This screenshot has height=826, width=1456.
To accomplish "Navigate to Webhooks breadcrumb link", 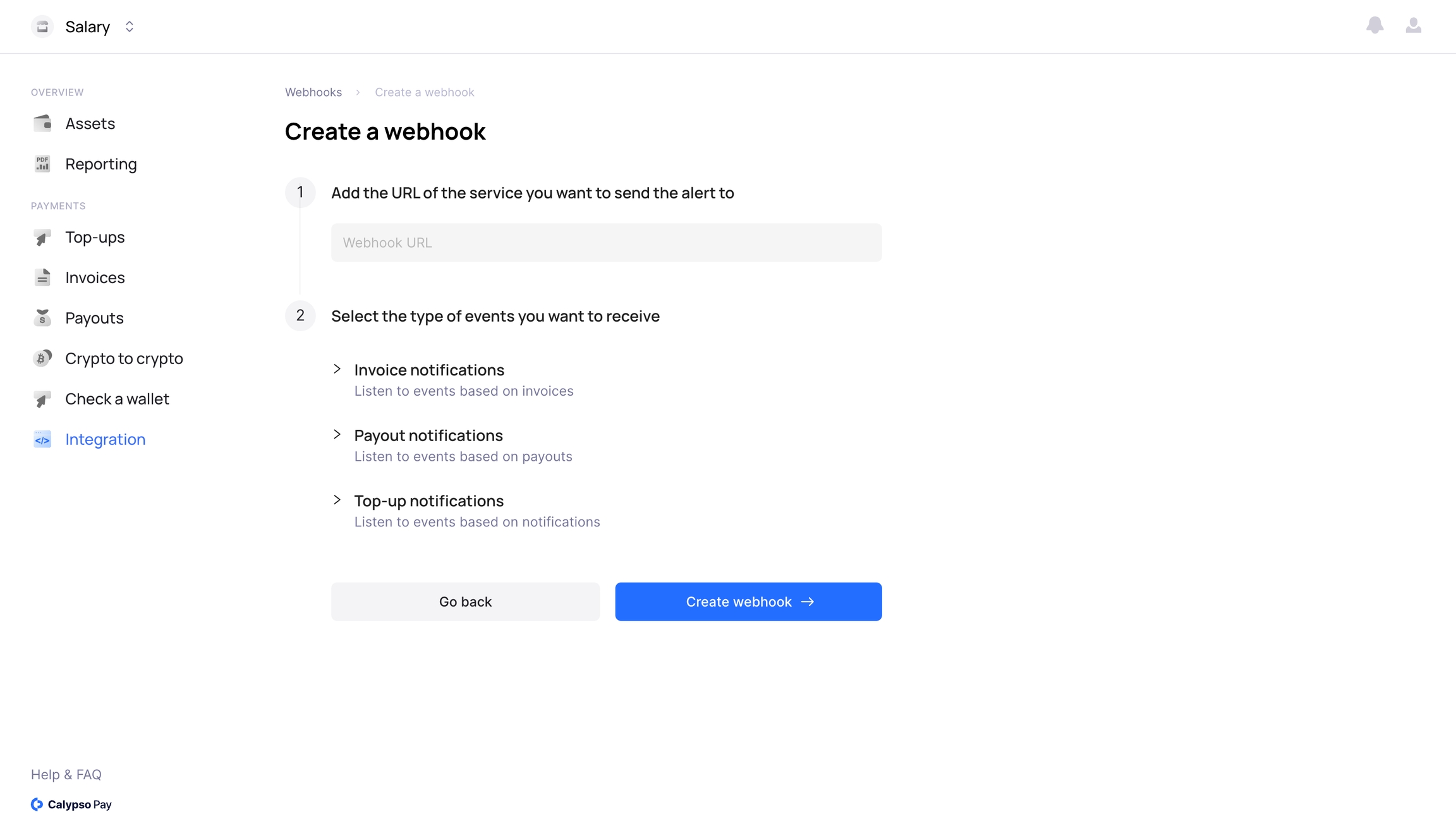I will click(x=313, y=92).
